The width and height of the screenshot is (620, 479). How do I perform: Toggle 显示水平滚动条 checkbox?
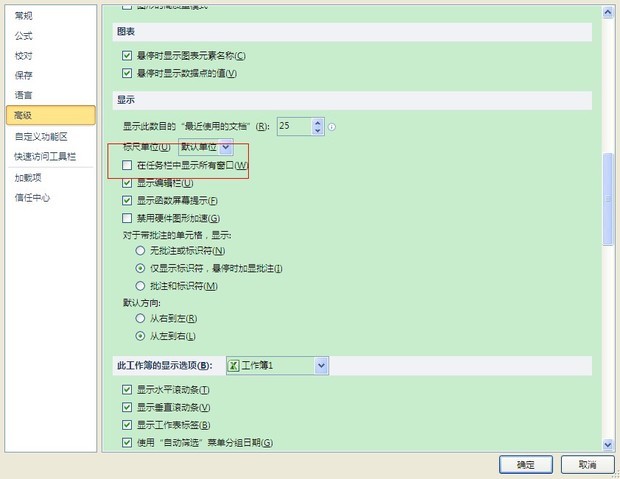click(x=127, y=390)
